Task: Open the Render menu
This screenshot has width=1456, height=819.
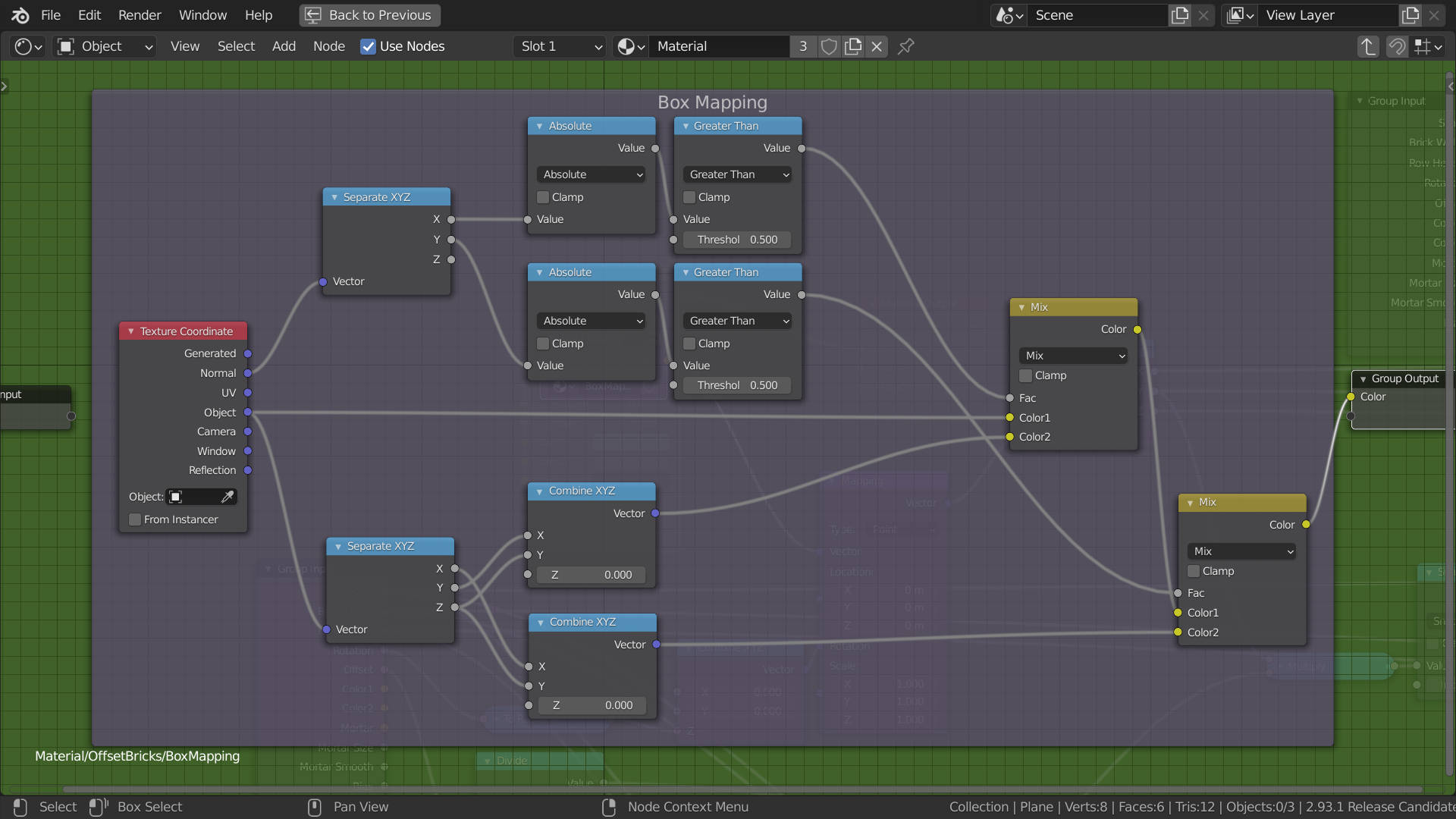Action: click(140, 15)
